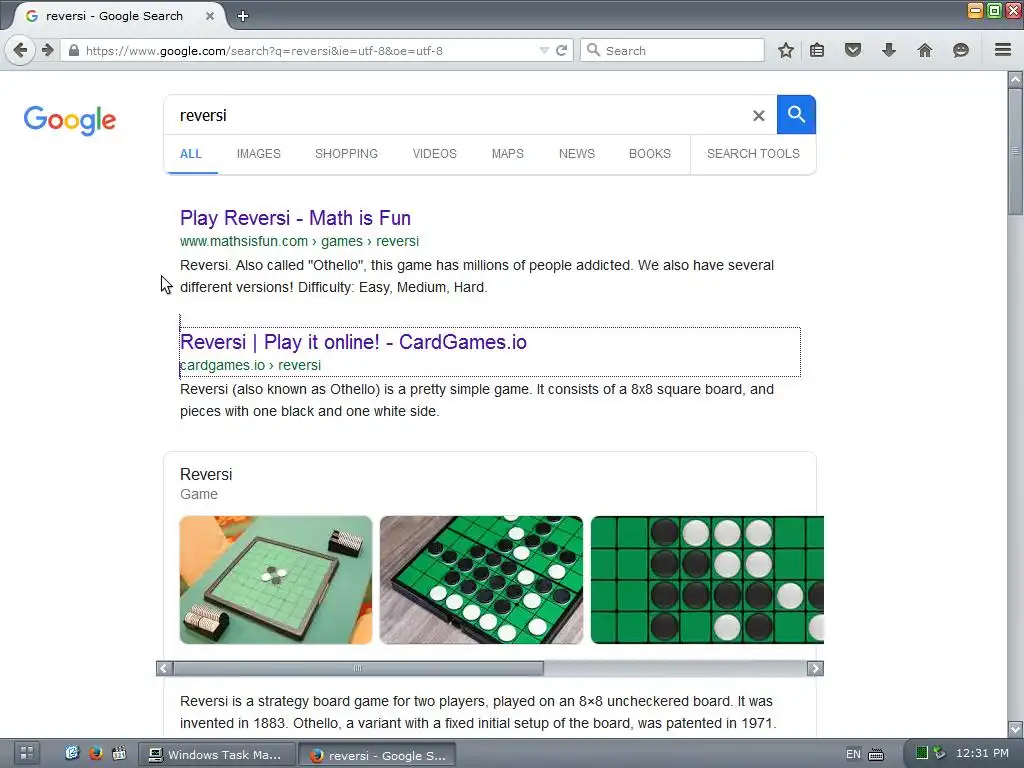Open the clapperboard media icon on taskbar
The width and height of the screenshot is (1024, 768).
tap(119, 754)
